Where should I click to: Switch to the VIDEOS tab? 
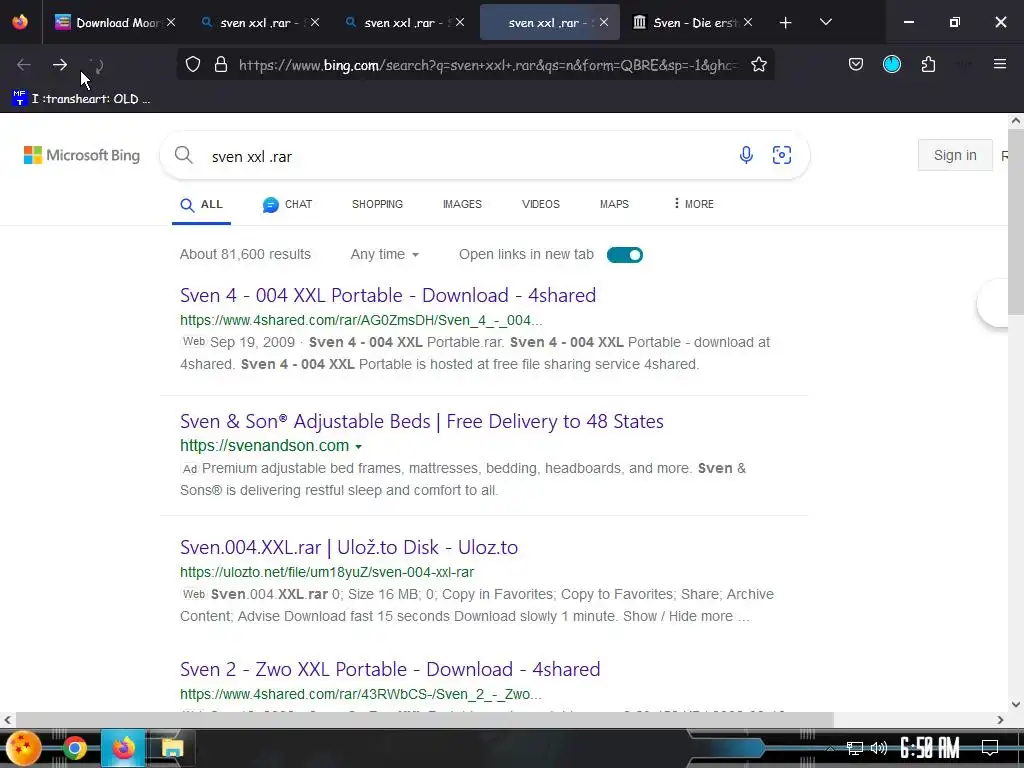pos(541,204)
